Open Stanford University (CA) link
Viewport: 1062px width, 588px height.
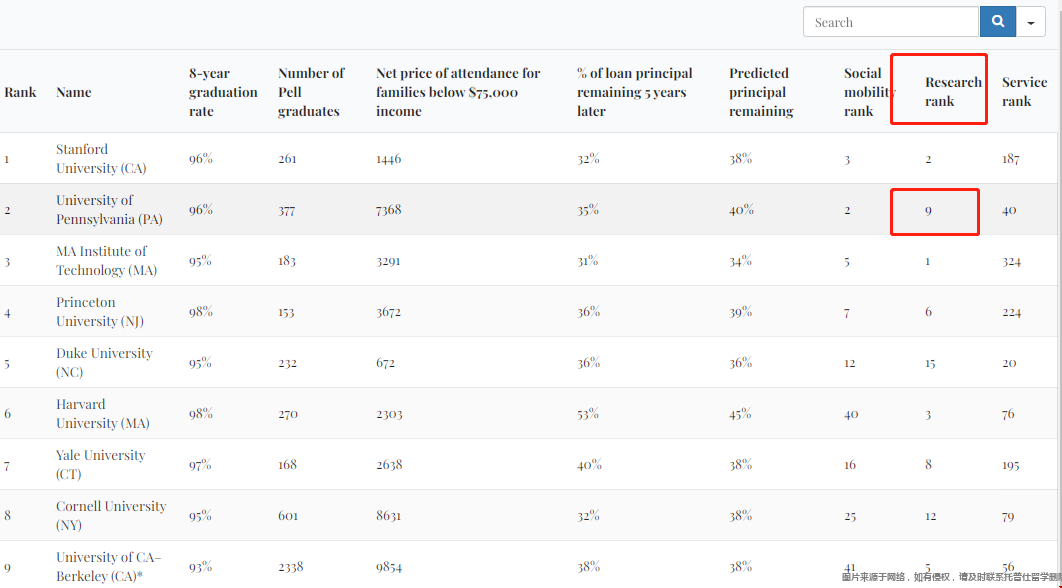coord(100,159)
